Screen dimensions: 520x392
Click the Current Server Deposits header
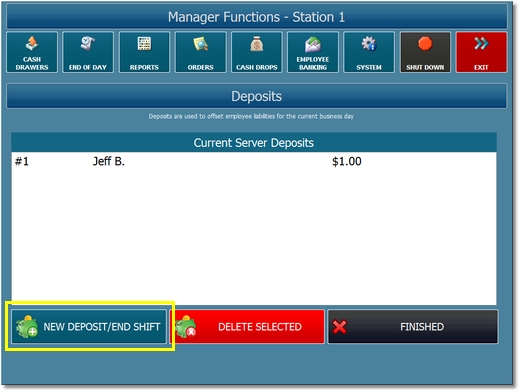click(x=254, y=143)
